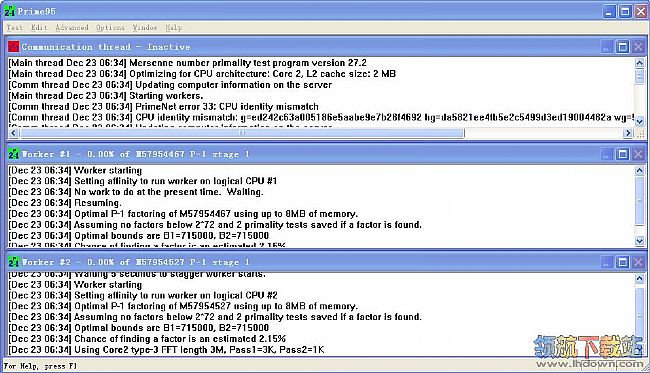The width and height of the screenshot is (650, 373).
Task: Open the Options menu
Action: point(110,27)
